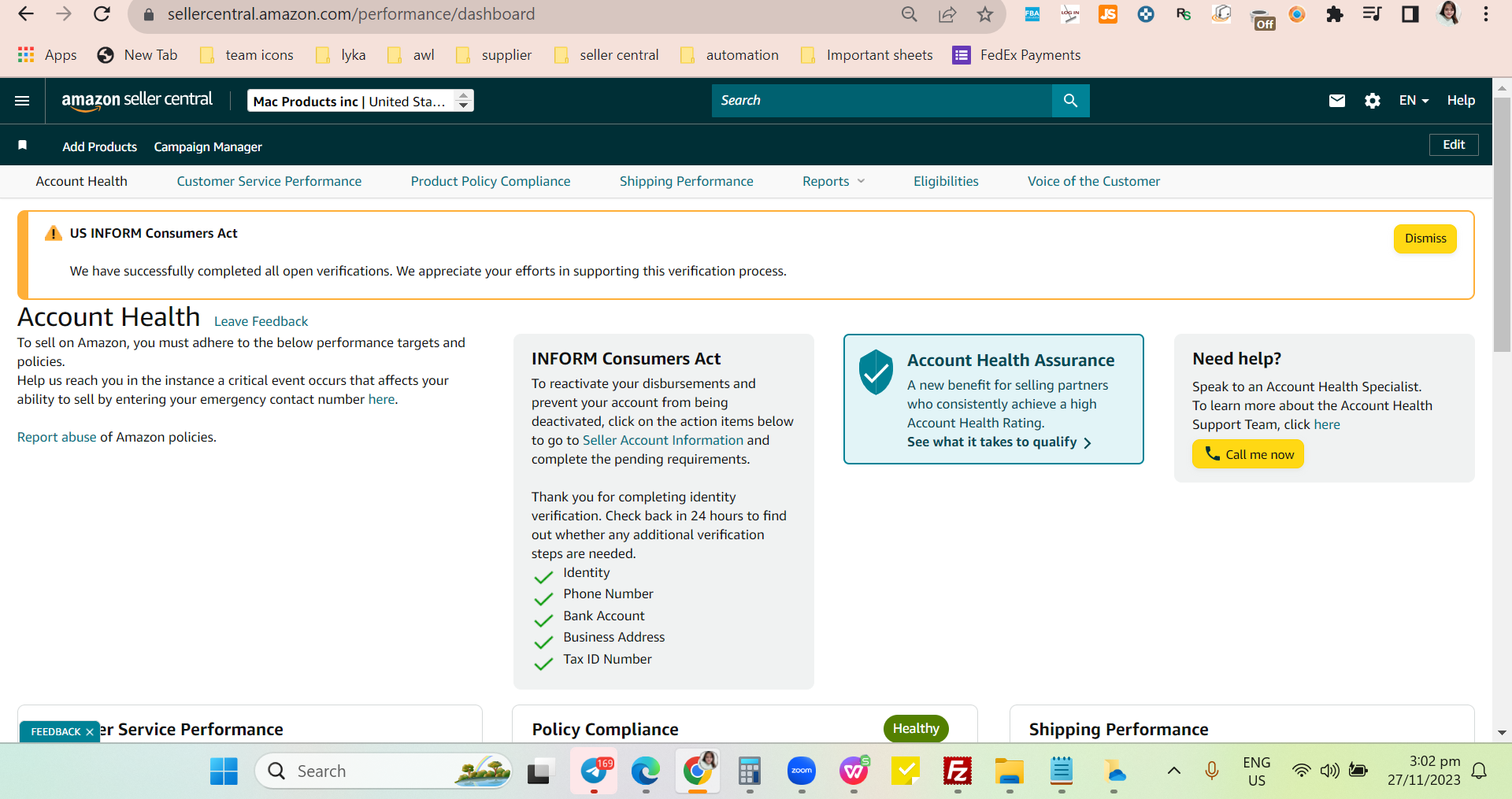Open the settings gear icon
The width and height of the screenshot is (1512, 799).
[1373, 101]
